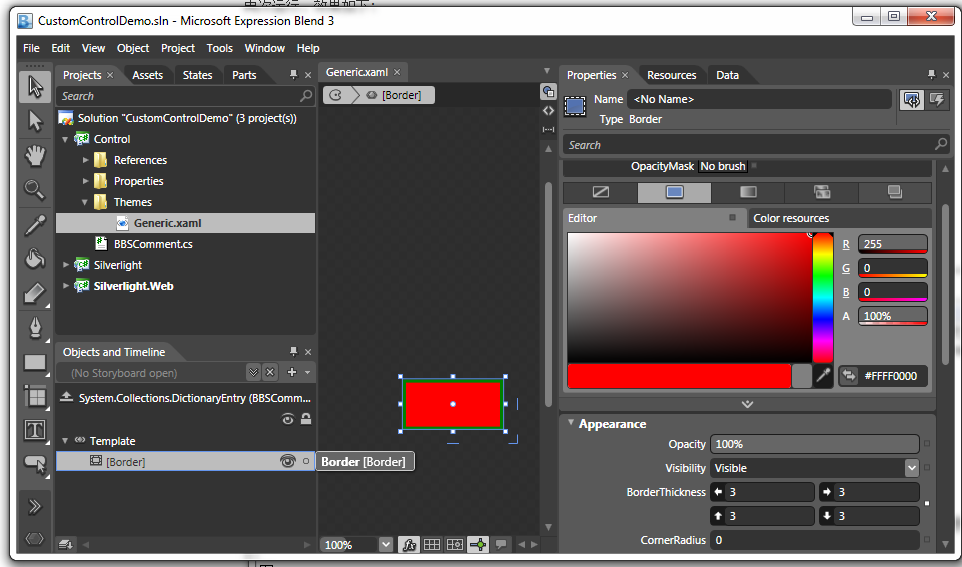
Task: Pick the Selection arrow tool
Action: 35,87
